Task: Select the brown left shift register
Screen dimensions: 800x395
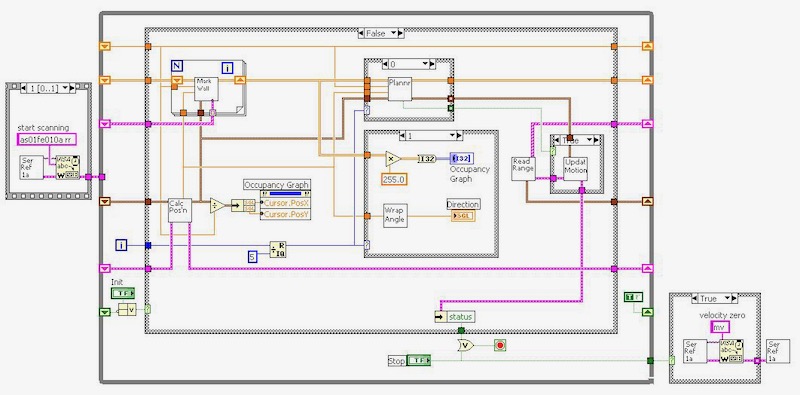Action: pyautogui.click(x=105, y=202)
